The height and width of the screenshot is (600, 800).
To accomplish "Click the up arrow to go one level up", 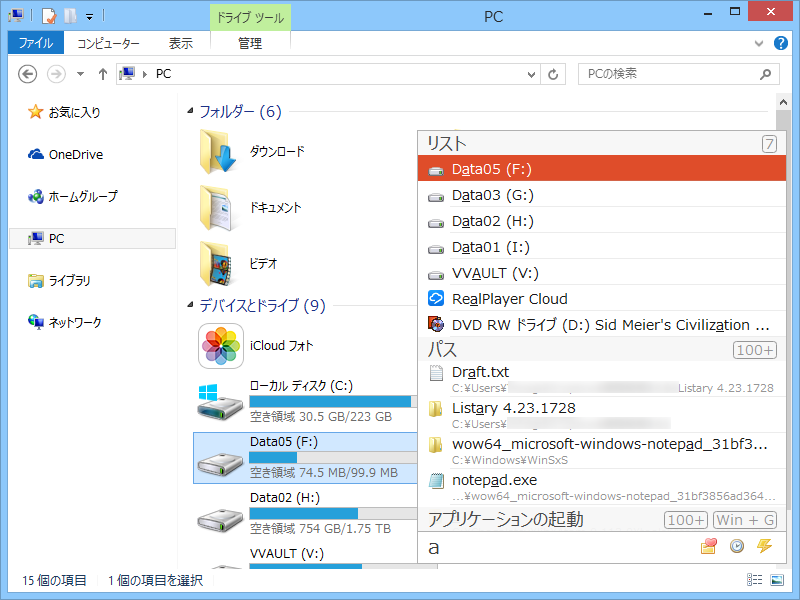I will [103, 73].
